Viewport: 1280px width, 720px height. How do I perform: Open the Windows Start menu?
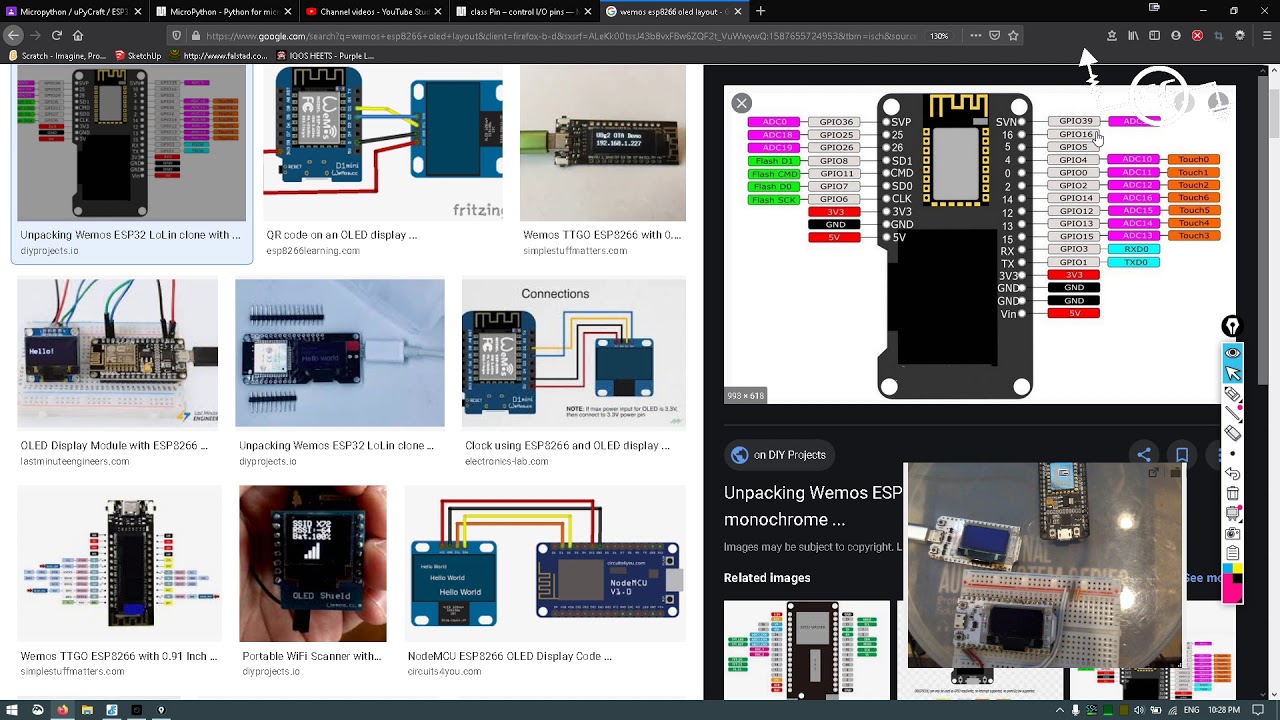pos(11,710)
